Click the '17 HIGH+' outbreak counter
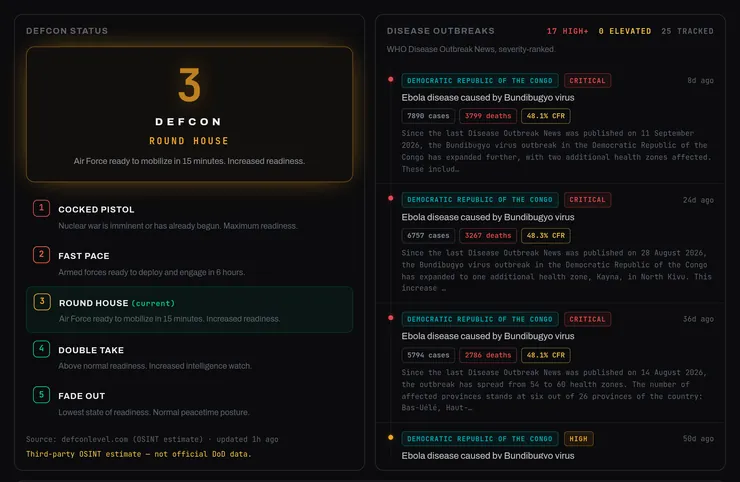The height and width of the screenshot is (482, 740). point(568,31)
